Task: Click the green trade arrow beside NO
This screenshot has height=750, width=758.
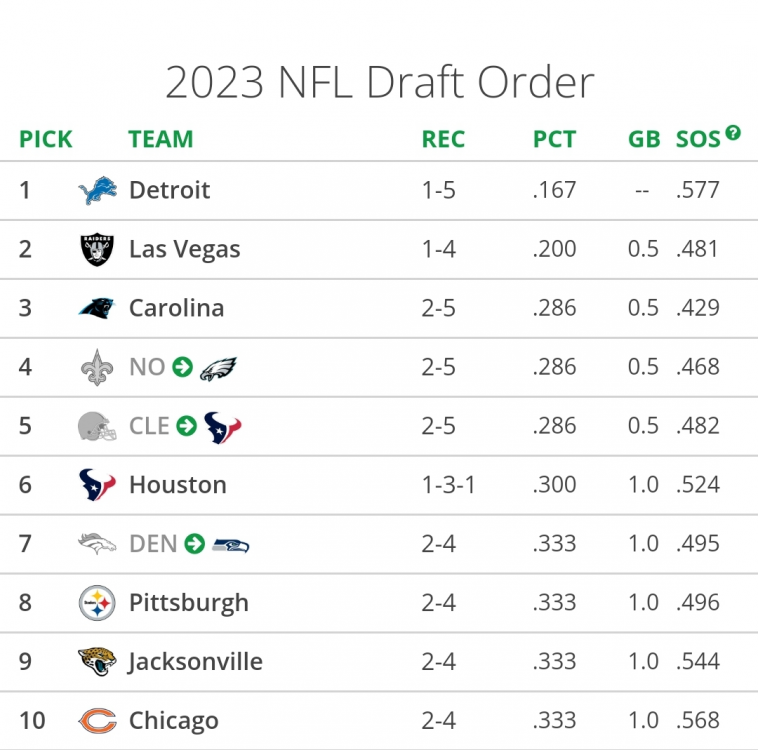Action: click(182, 367)
